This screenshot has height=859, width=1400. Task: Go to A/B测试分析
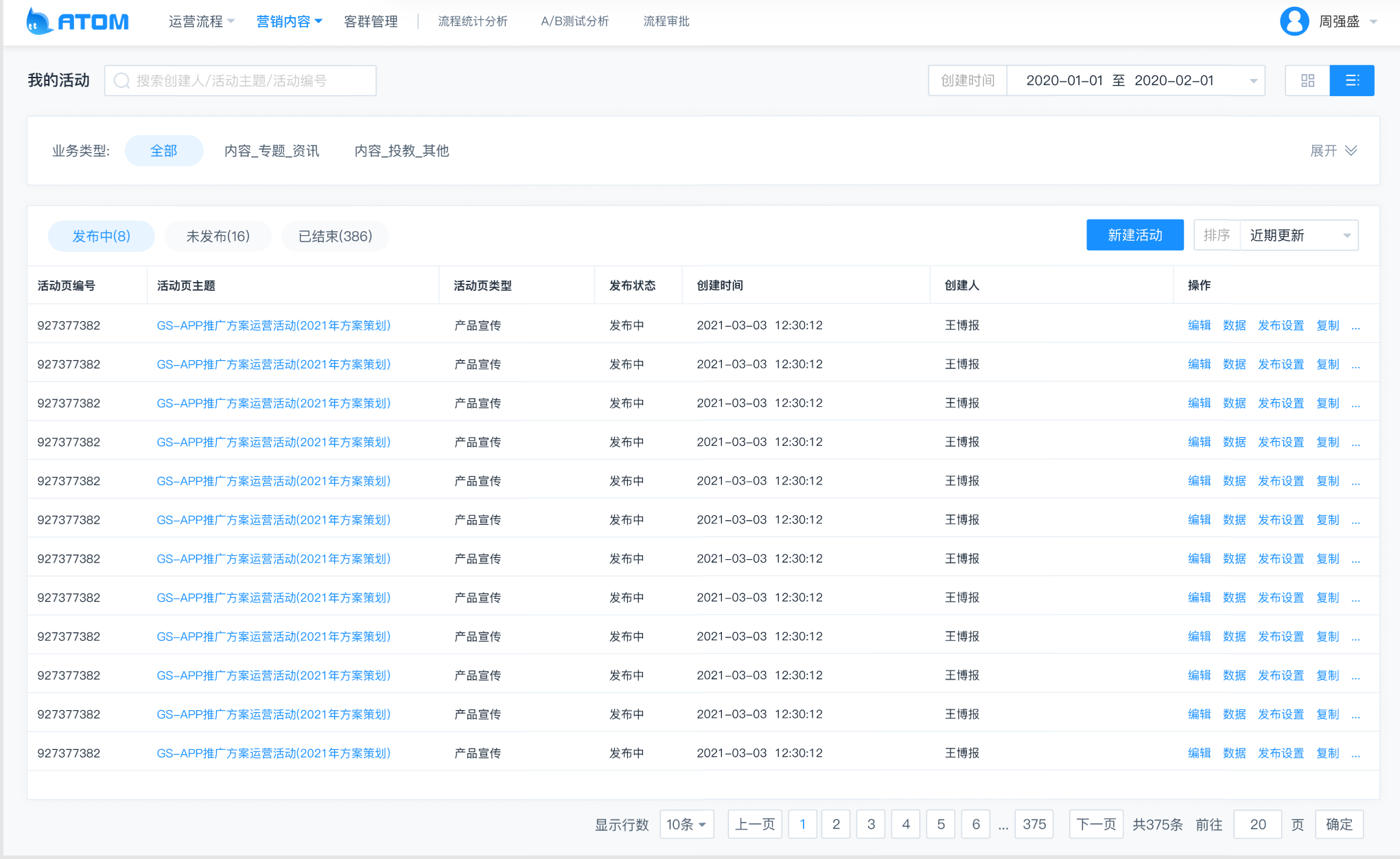pos(574,21)
